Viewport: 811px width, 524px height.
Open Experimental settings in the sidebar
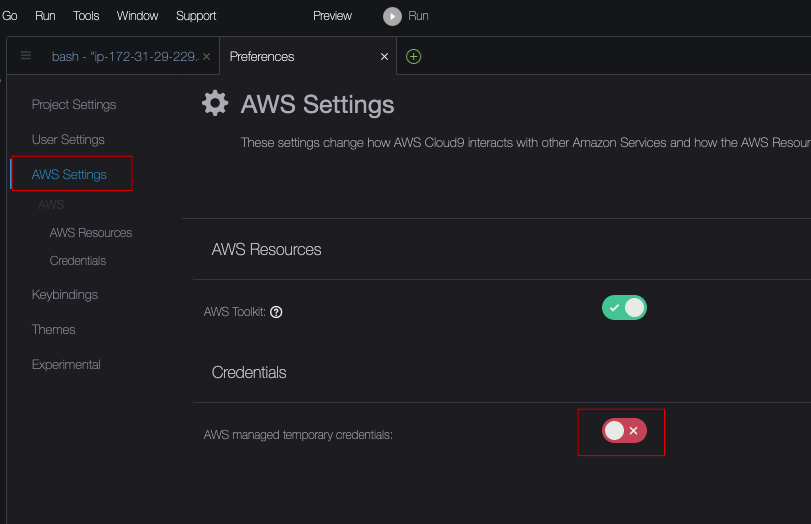pyautogui.click(x=66, y=365)
